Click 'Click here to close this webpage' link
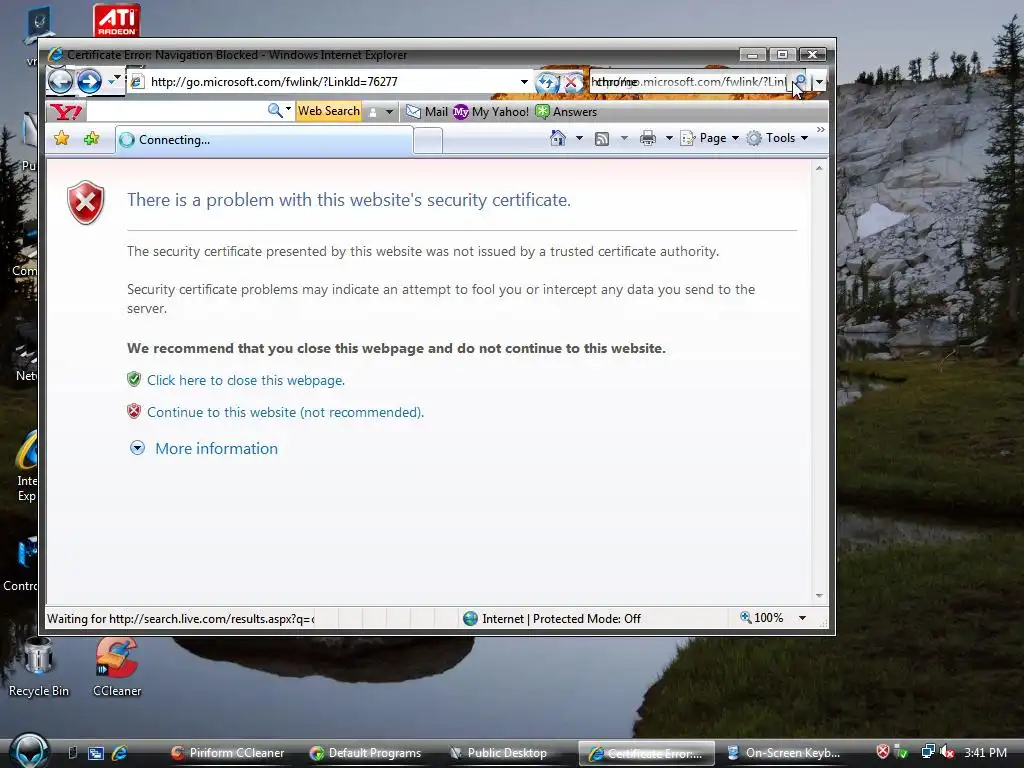Viewport: 1024px width, 768px height. tap(246, 380)
